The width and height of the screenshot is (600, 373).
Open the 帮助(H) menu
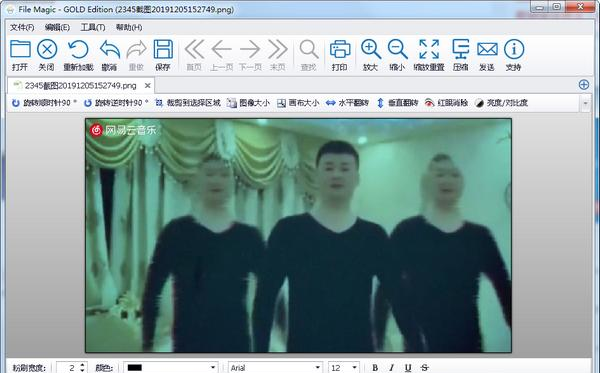(x=129, y=28)
